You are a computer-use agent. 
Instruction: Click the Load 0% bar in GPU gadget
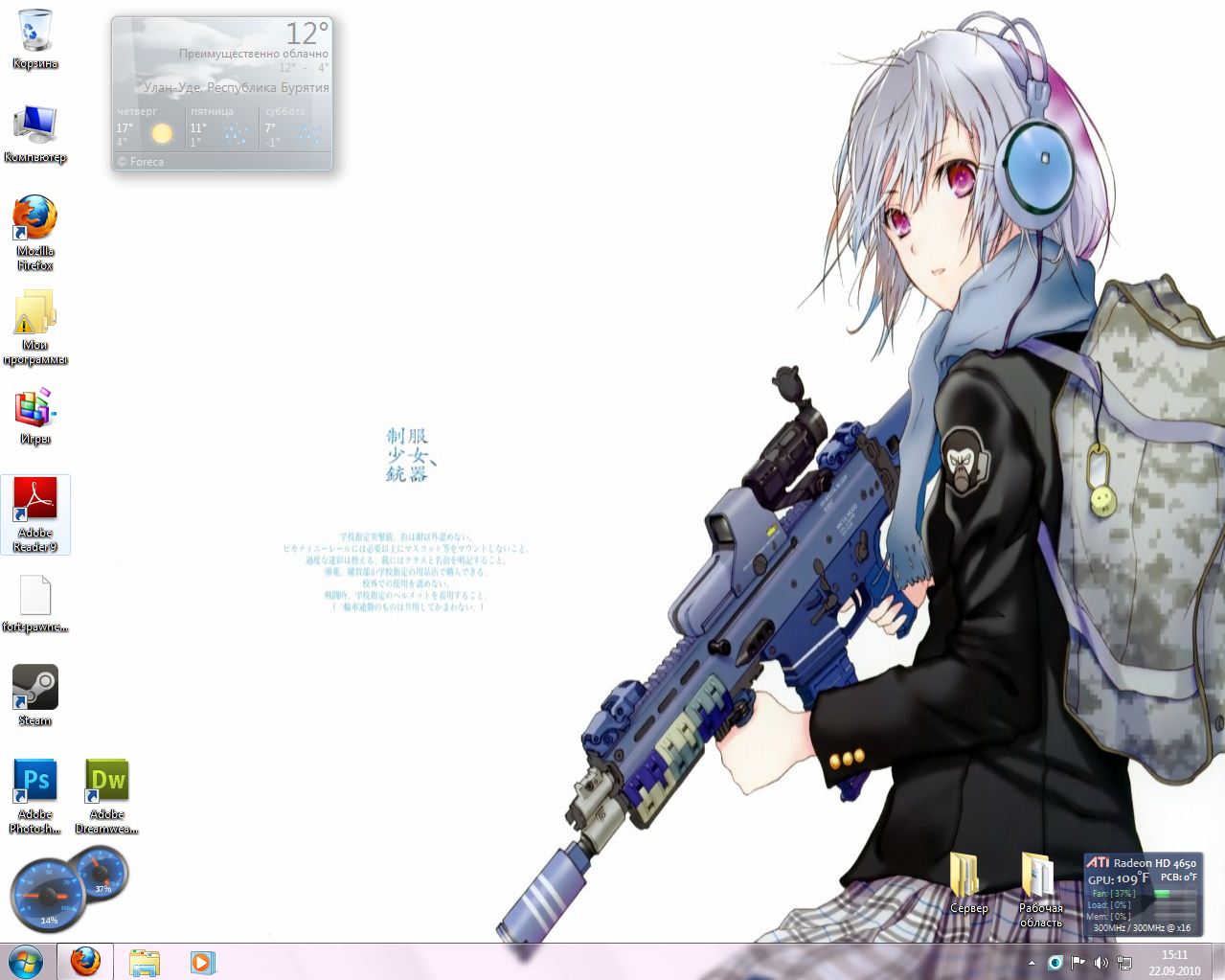pyautogui.click(x=1142, y=905)
